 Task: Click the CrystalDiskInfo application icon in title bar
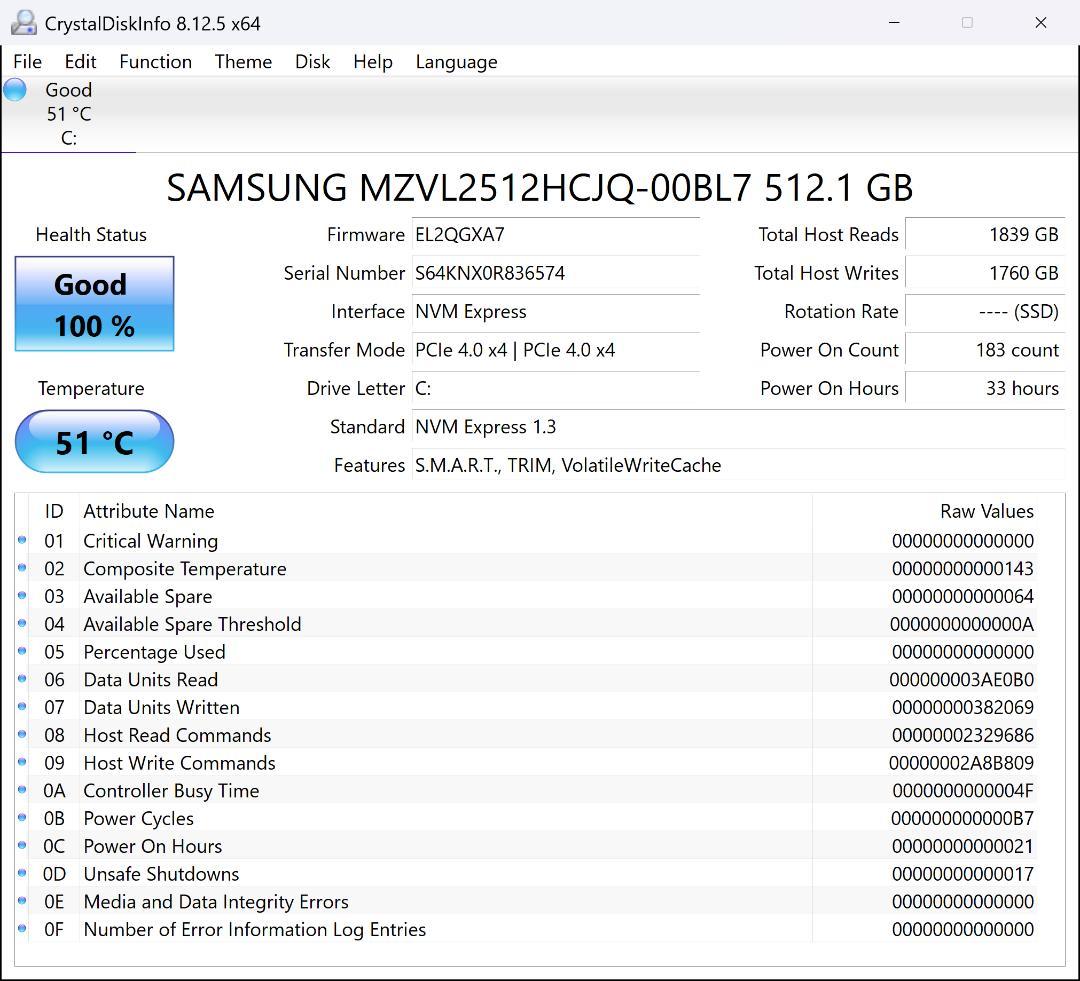22,22
